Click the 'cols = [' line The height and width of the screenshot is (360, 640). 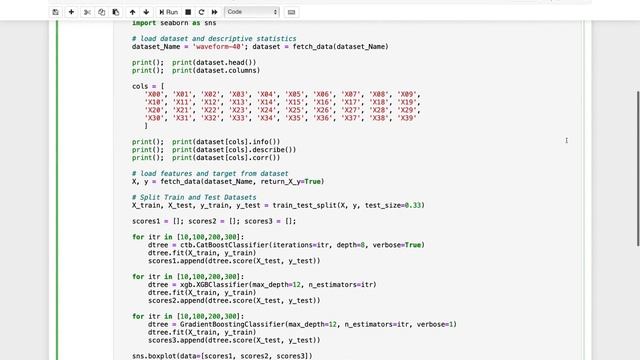pos(148,86)
